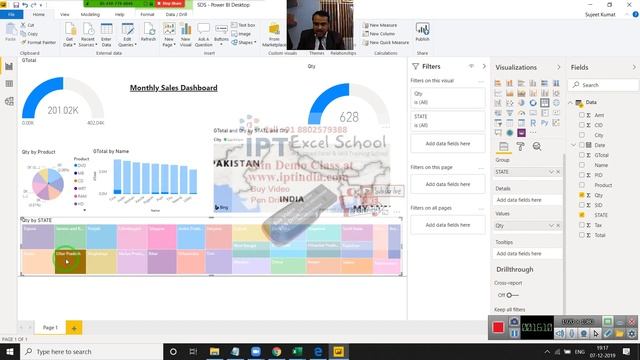Open Recent Sources in the ribbon
Image resolution: width=640 pixels, height=360 pixels.
coord(88,34)
